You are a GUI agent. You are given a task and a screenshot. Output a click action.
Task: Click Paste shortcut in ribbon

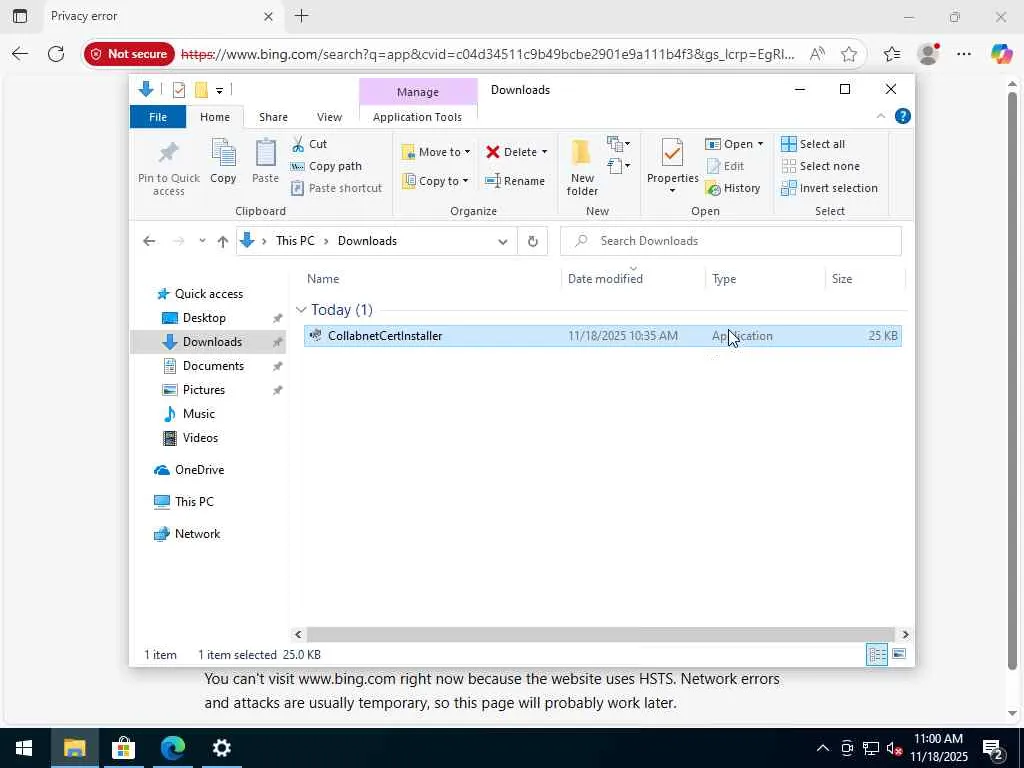point(336,188)
